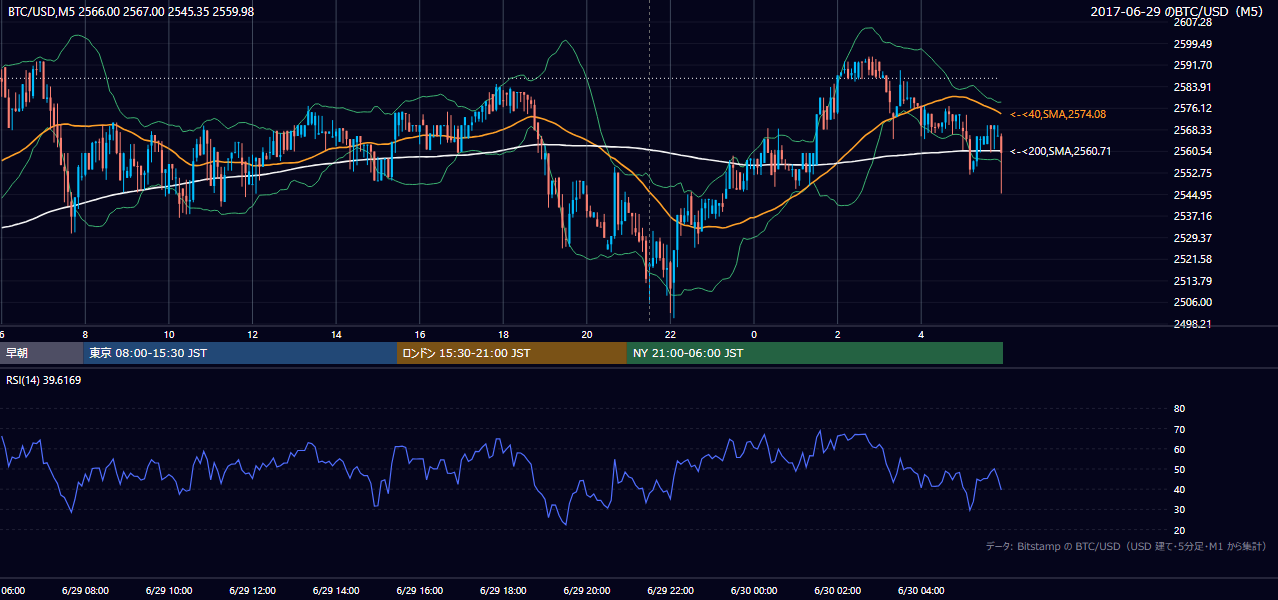Click the orange 40 SMA 2574.08 label

point(1058,114)
